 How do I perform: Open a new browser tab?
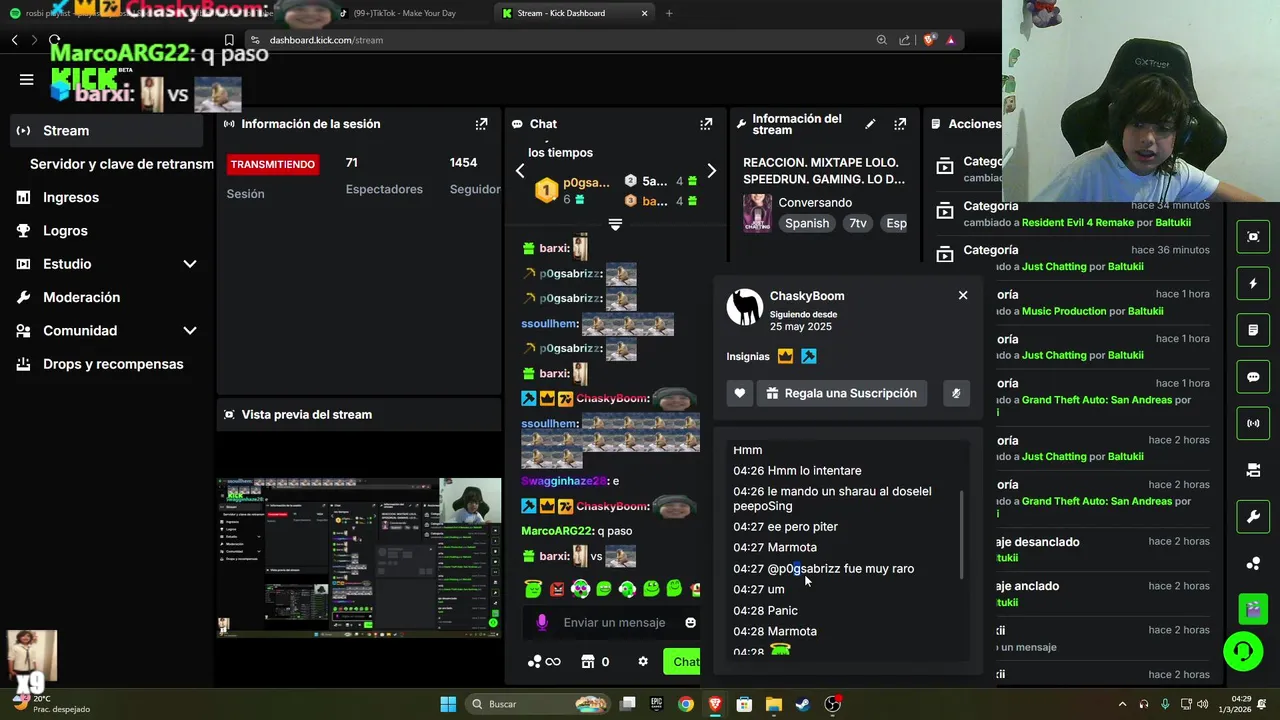pyautogui.click(x=669, y=13)
